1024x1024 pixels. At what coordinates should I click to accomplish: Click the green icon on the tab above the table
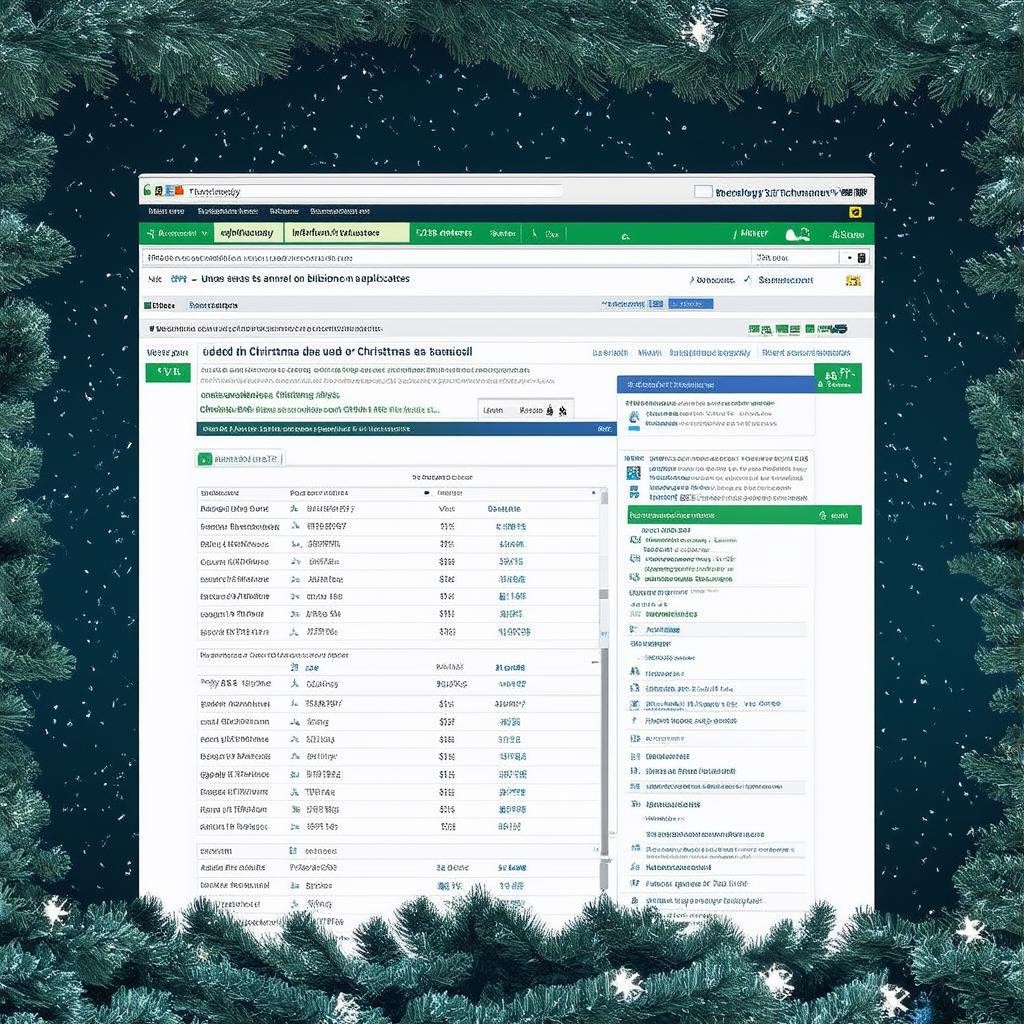coord(205,459)
